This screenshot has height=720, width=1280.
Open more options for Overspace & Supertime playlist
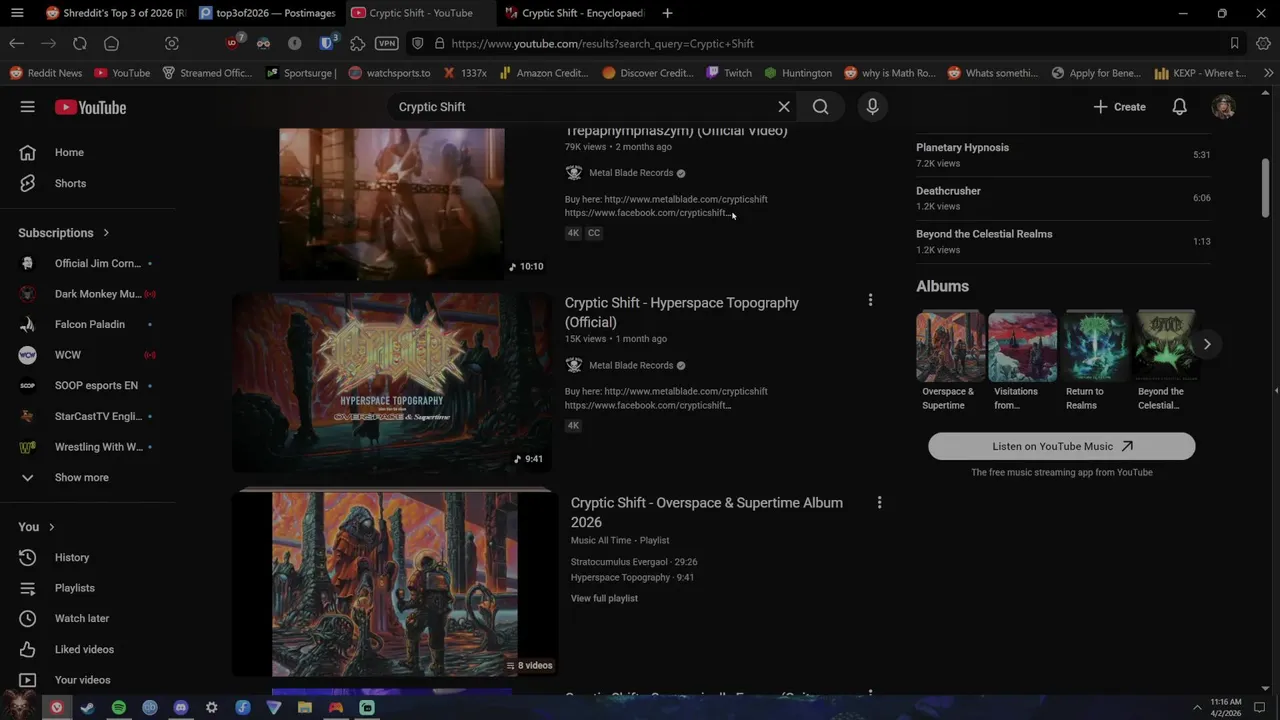879,503
